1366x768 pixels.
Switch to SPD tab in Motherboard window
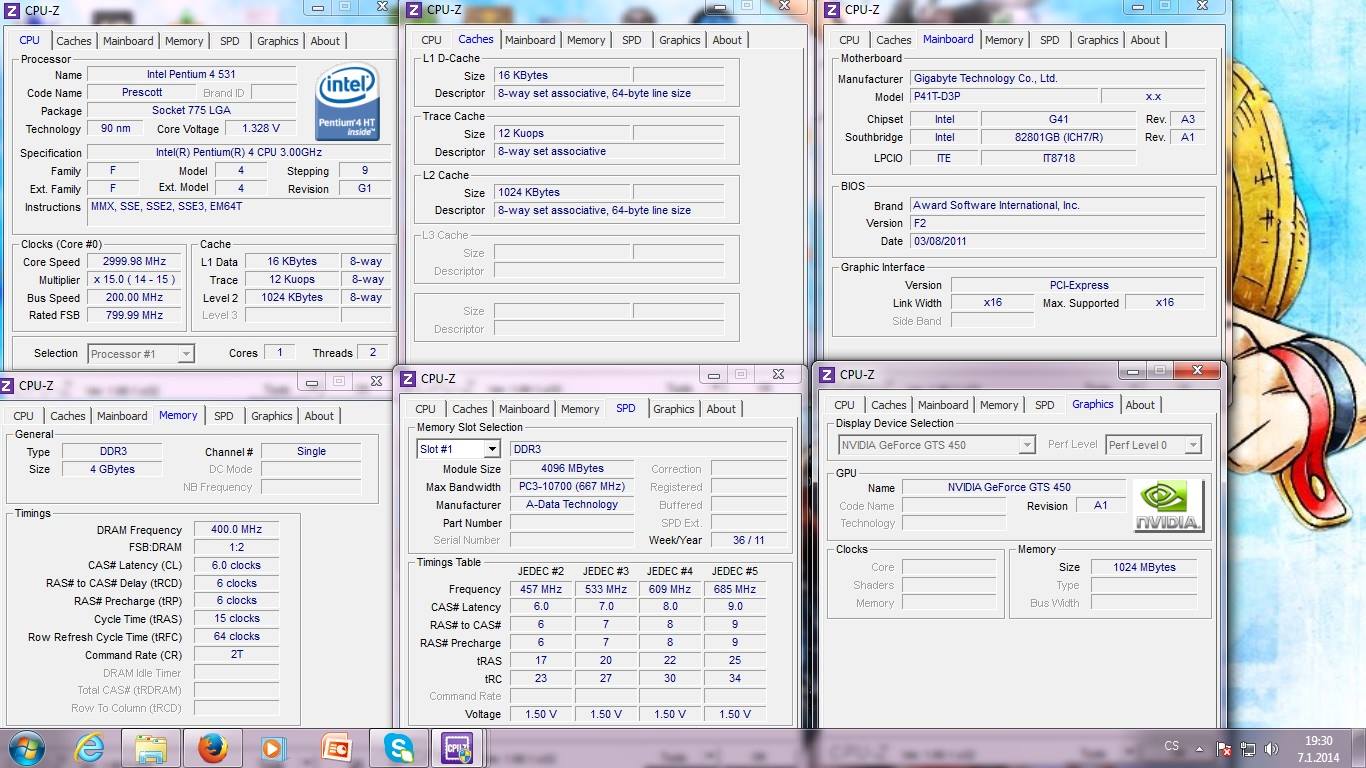tap(1049, 40)
